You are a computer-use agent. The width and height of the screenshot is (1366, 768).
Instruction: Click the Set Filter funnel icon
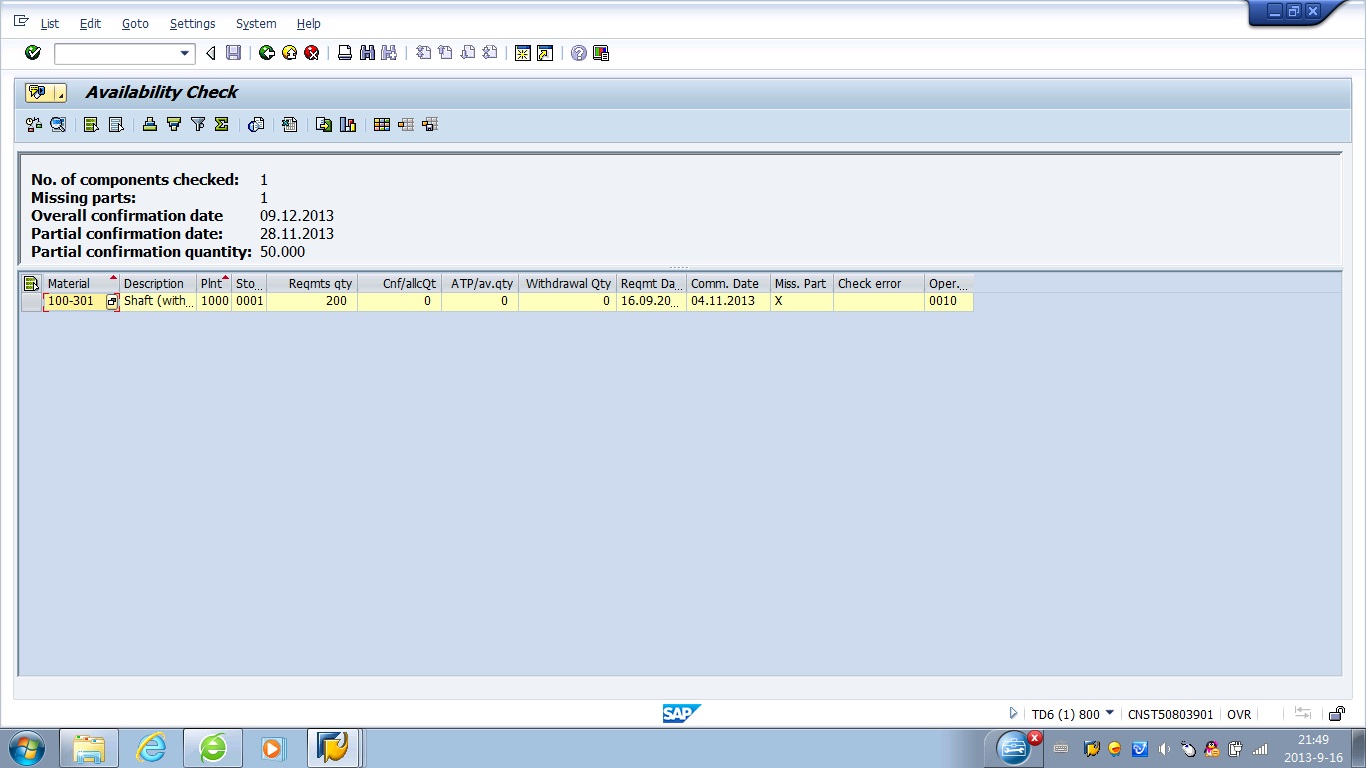(198, 125)
